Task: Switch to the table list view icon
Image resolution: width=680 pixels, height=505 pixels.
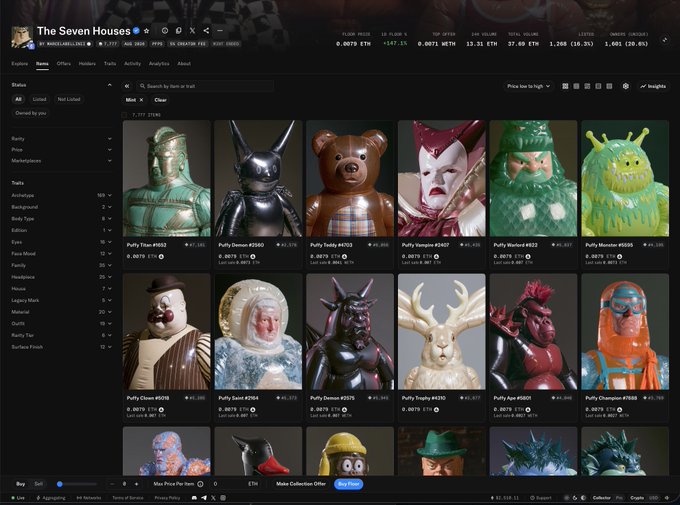Action: (x=609, y=86)
